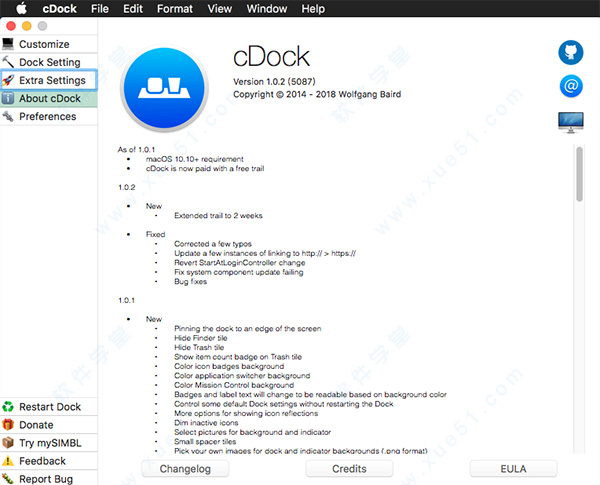Image resolution: width=600 pixels, height=485 pixels.
Task: Click 'Hide Finder tile' line
Action: click(x=201, y=338)
